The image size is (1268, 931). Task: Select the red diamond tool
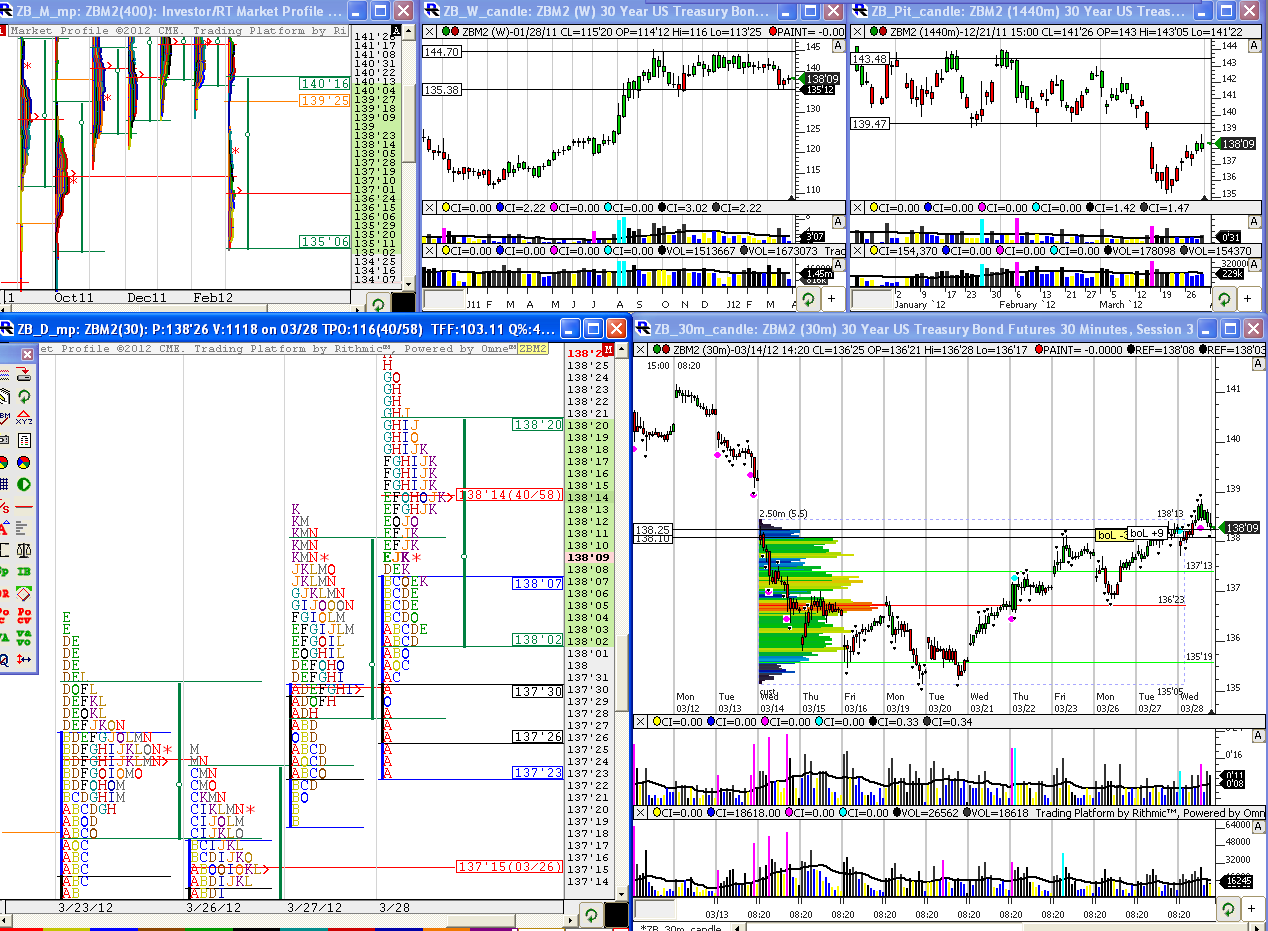point(24,592)
